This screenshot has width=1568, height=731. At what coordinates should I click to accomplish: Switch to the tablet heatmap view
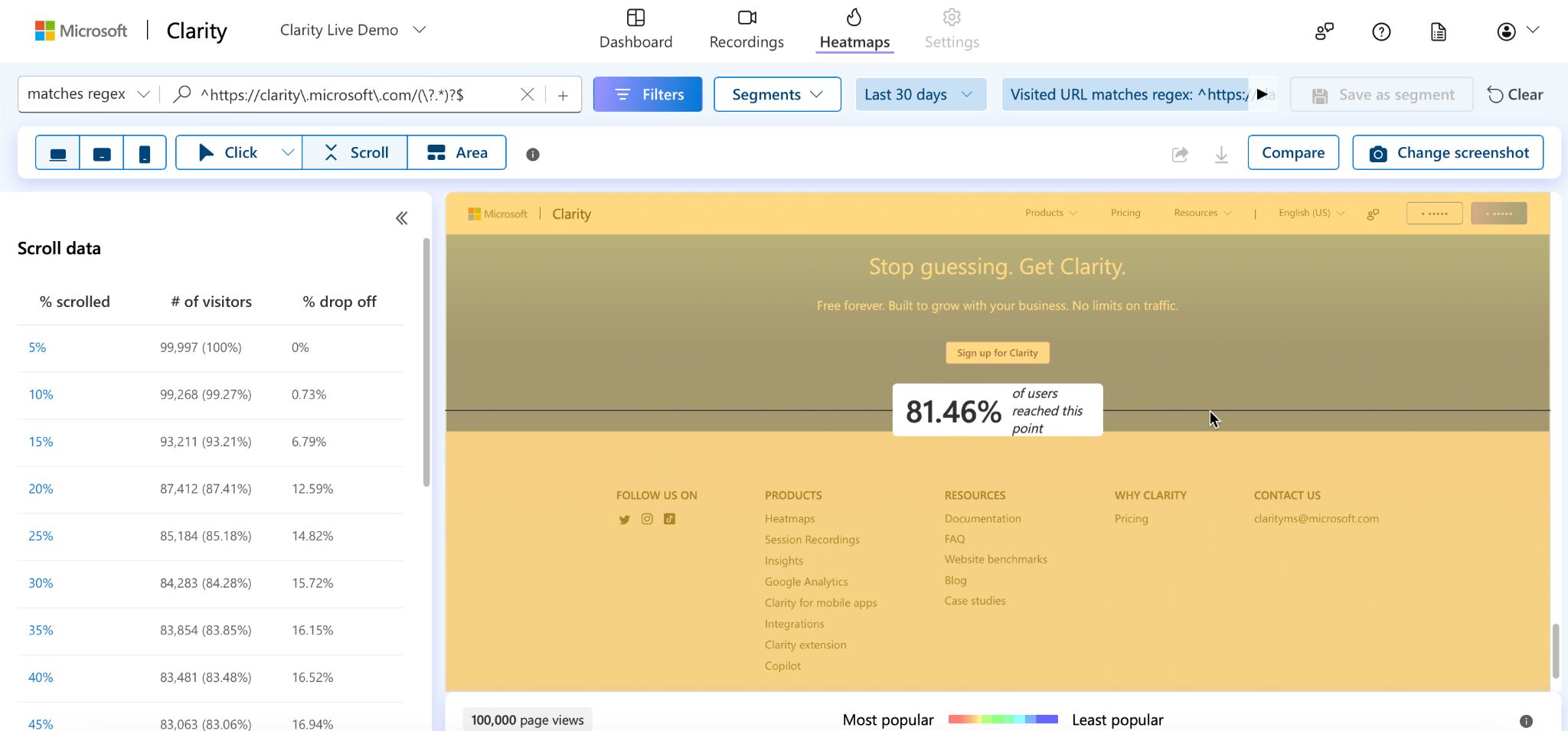[x=102, y=152]
